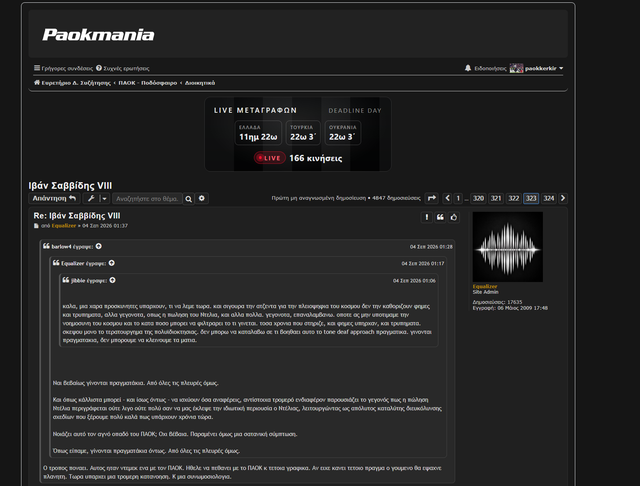Screen dimensions: 640x486
Task: Click the paokkerkir avatar thumbnail
Action: pyautogui.click(x=516, y=68)
